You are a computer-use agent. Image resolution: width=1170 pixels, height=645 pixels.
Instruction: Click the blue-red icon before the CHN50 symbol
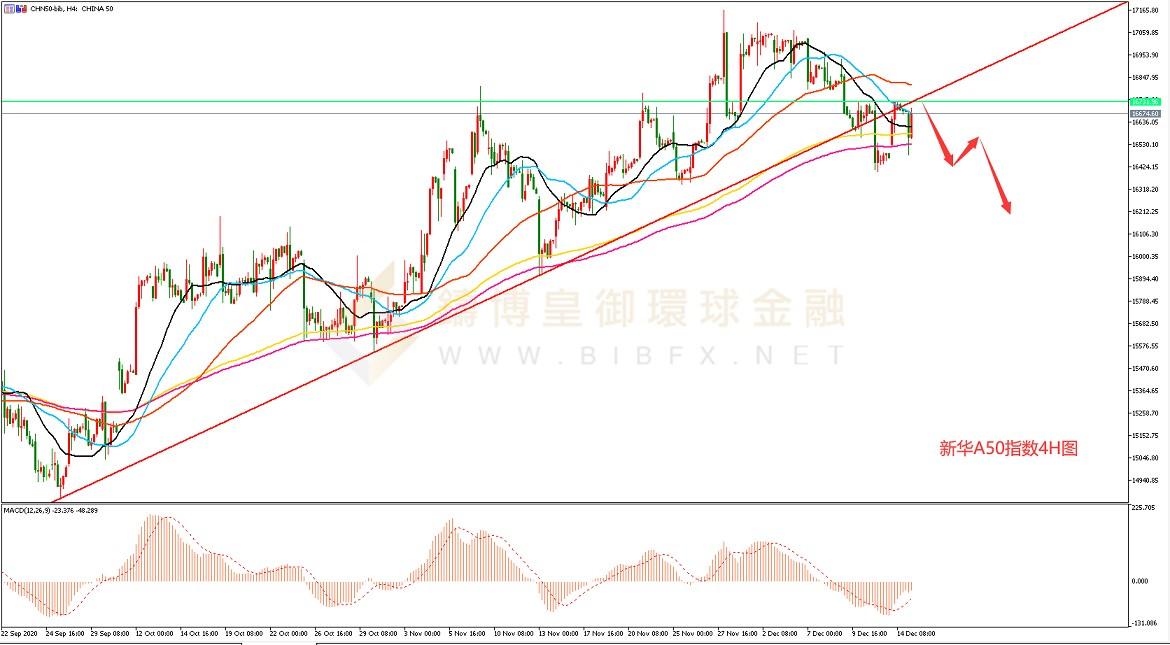(19, 8)
